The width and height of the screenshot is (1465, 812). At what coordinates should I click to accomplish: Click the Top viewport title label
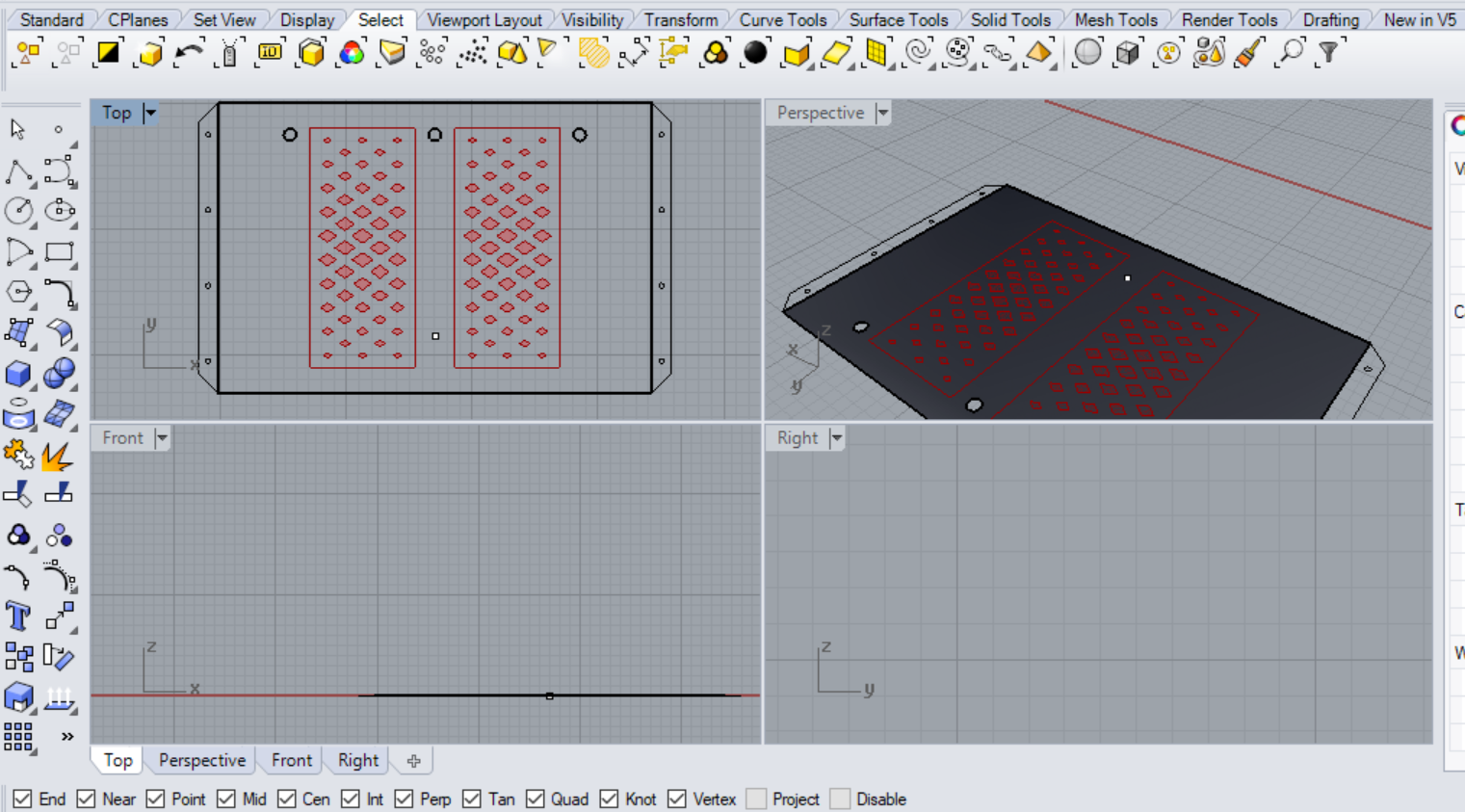pyautogui.click(x=117, y=113)
